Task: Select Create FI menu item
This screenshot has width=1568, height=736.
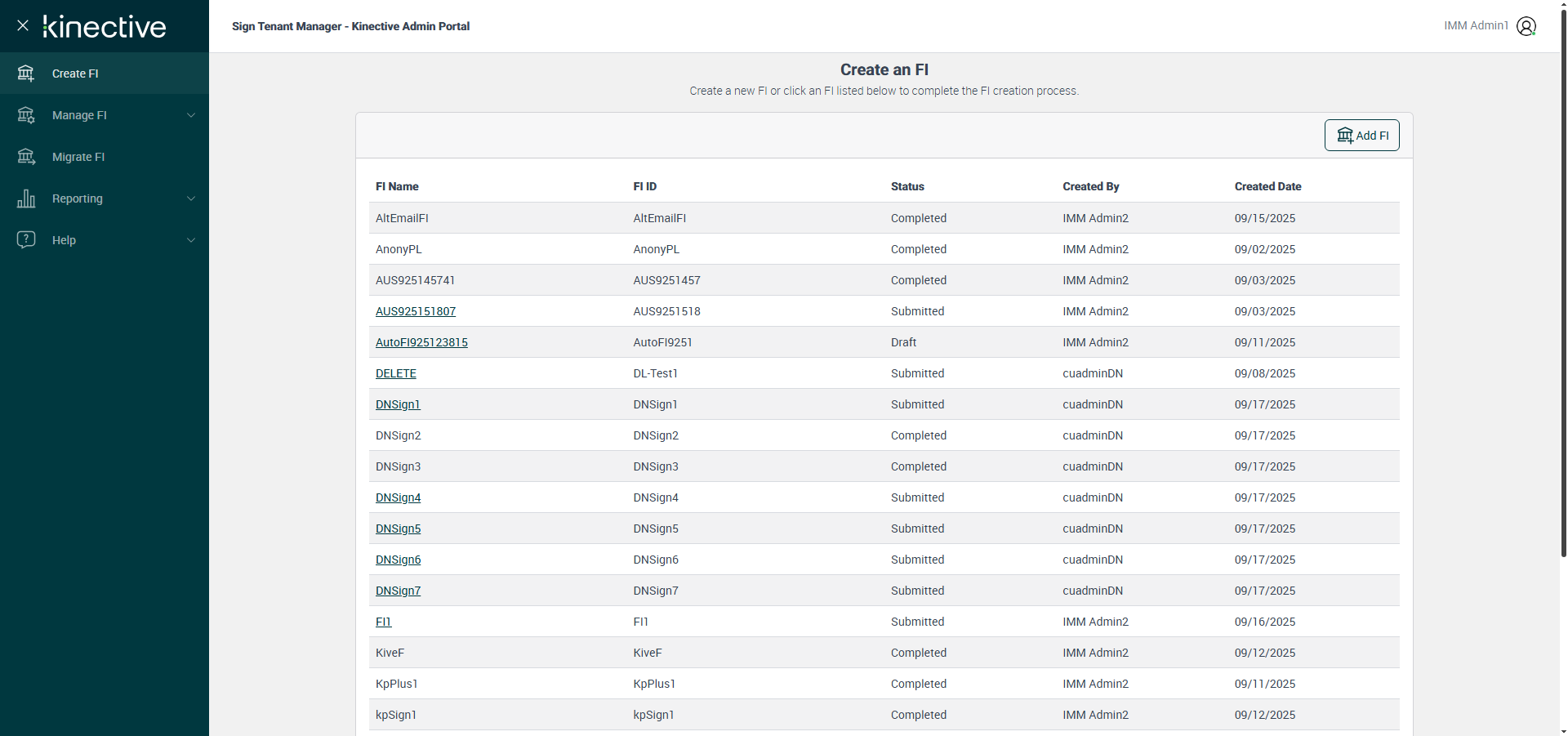Action: (x=75, y=74)
